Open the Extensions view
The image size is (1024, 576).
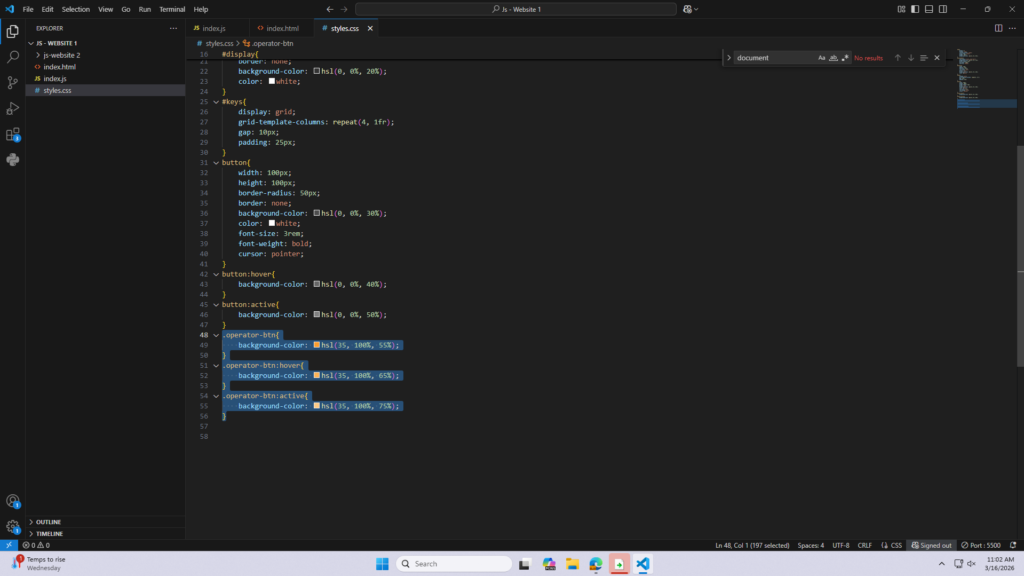13,134
